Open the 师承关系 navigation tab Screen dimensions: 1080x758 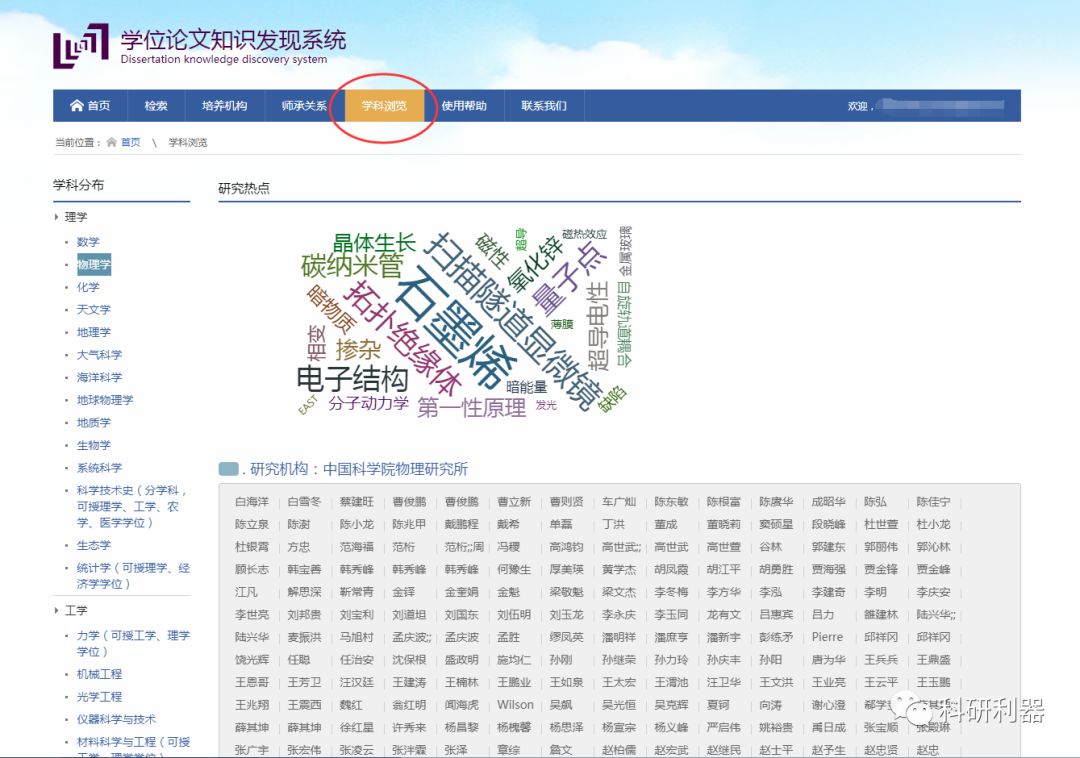(x=304, y=106)
